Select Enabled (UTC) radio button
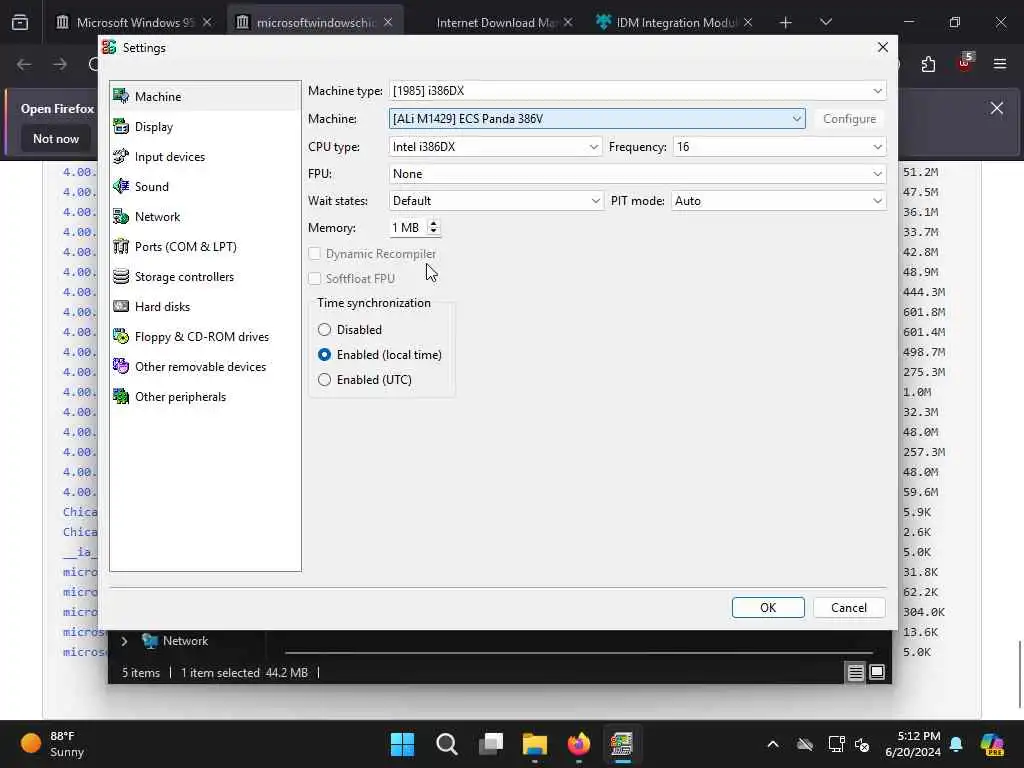This screenshot has height=768, width=1024. [324, 379]
